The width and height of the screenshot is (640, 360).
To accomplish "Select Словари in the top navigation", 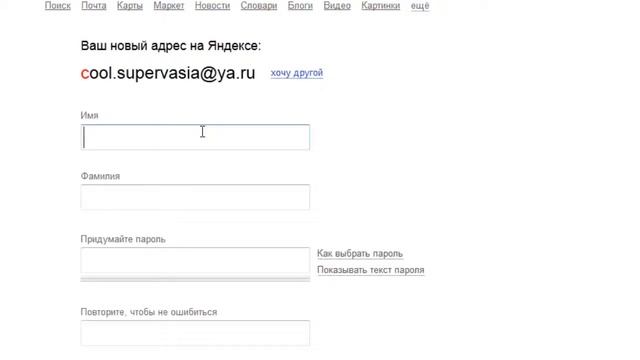I will 259,6.
